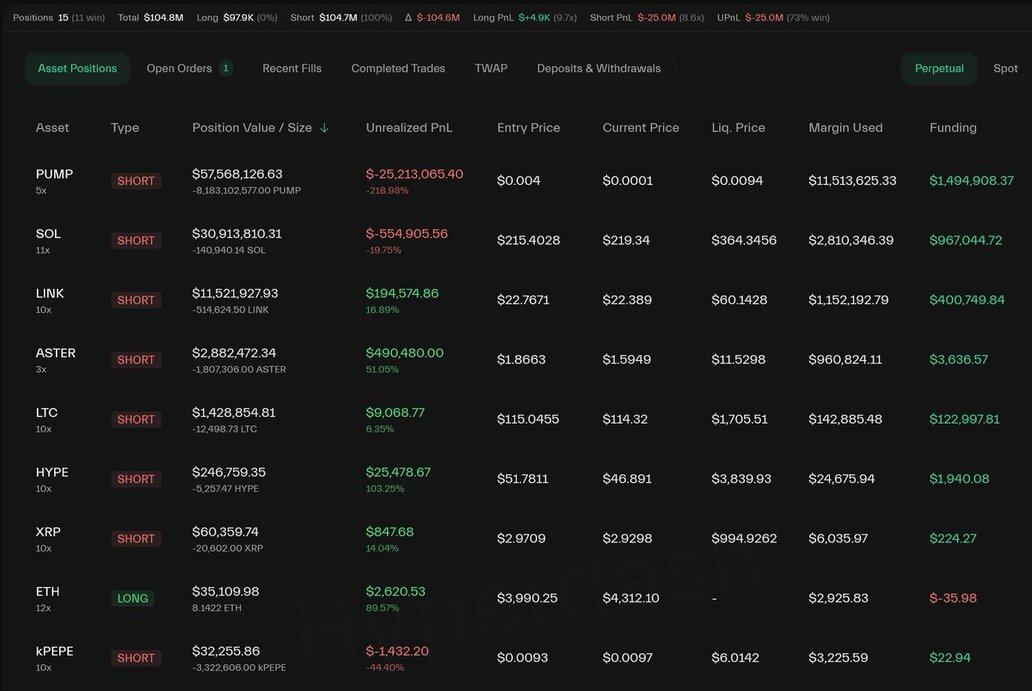1032x691 pixels.
Task: Open the Asset Positions tab
Action: pyautogui.click(x=77, y=68)
